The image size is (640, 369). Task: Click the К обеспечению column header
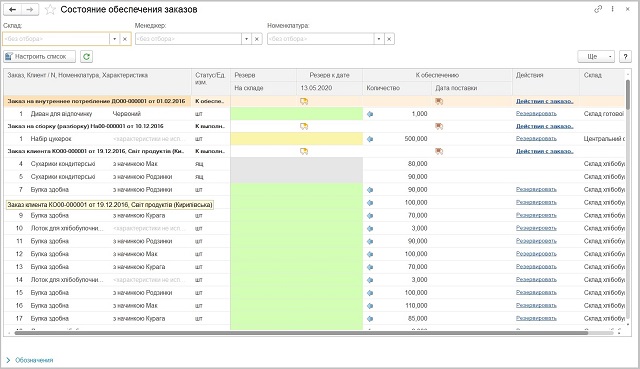pos(437,75)
